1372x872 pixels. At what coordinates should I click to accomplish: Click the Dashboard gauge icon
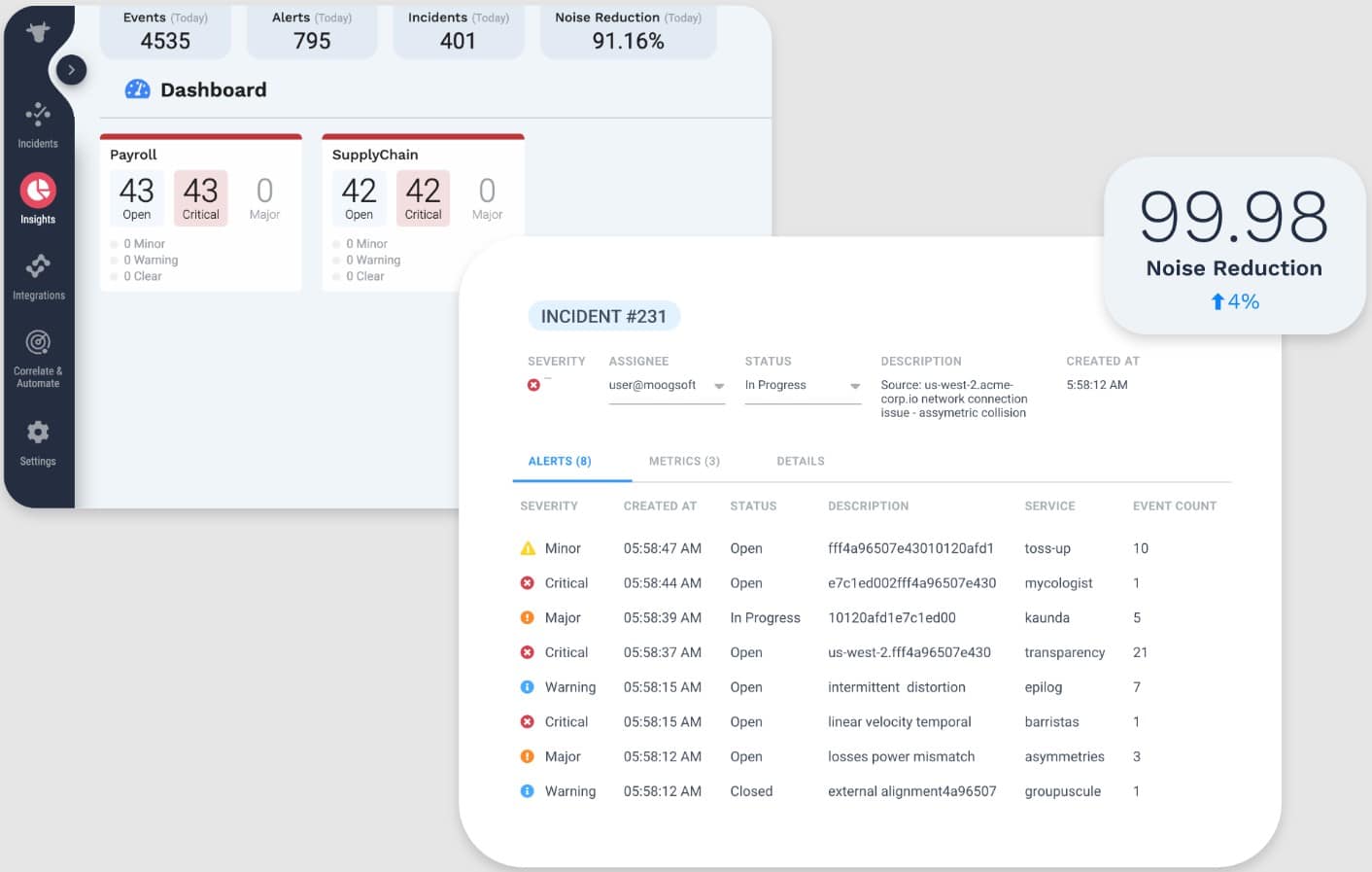(137, 89)
